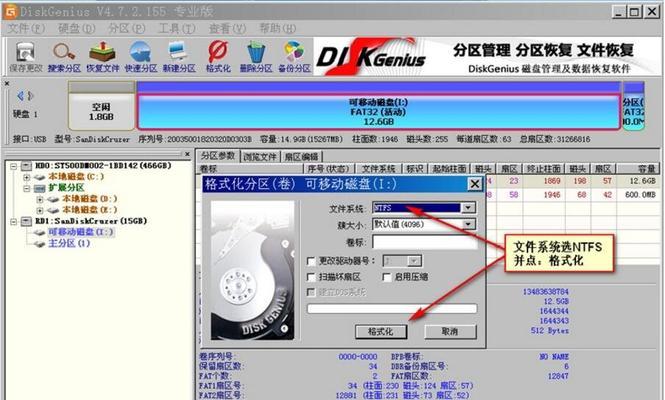
Task: Click the 备份分区 backup partition icon
Action: 294,57
